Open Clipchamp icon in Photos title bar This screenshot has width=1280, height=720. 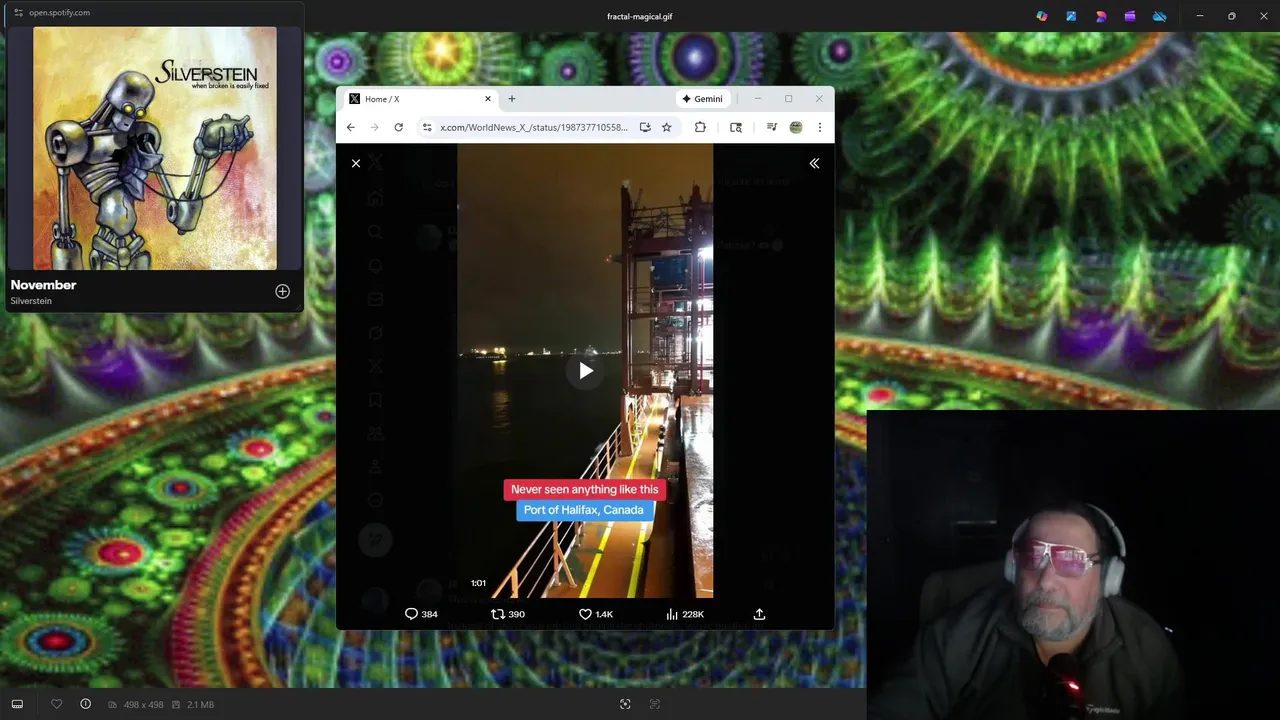pyautogui.click(x=1130, y=16)
